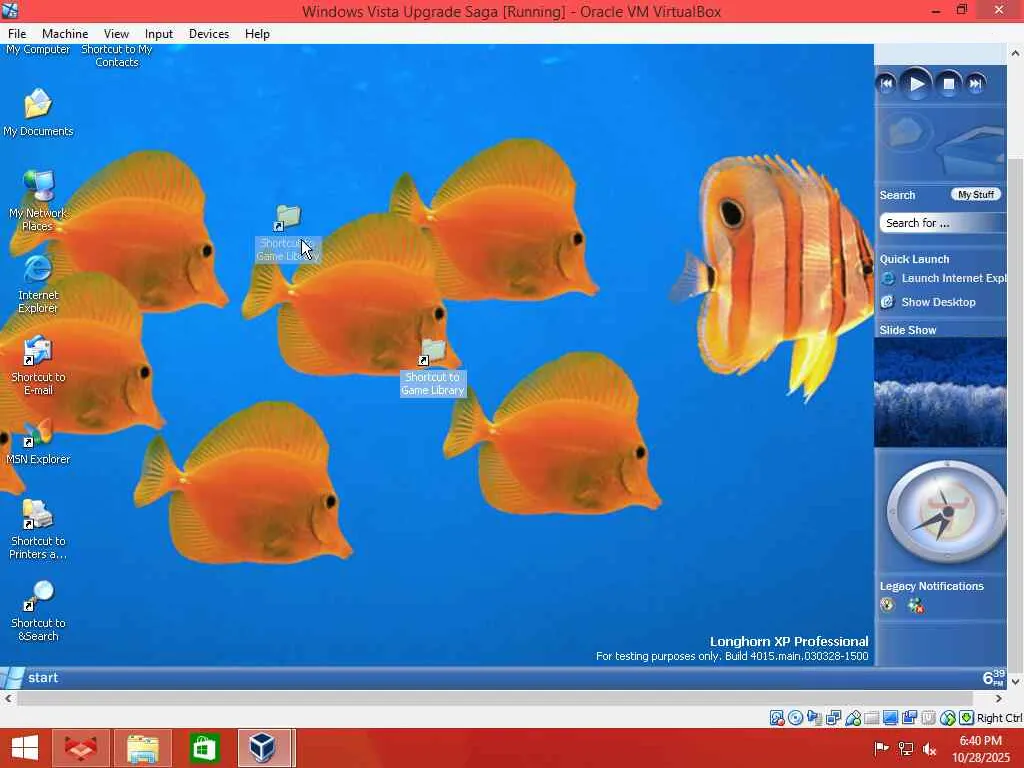Screen dimensions: 1024x768
Task: Click the Slide Show section header
Action: (908, 330)
